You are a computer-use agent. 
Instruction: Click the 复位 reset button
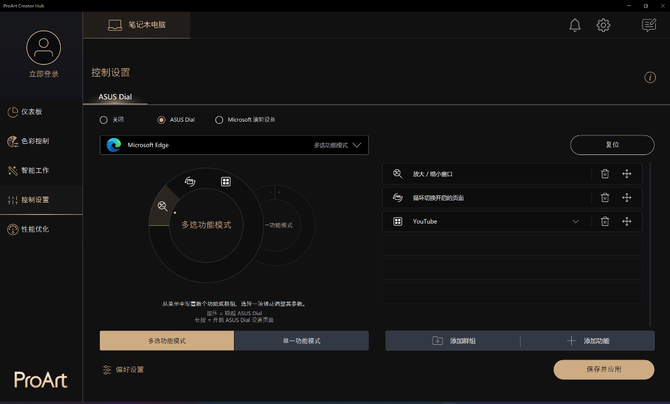tap(612, 145)
